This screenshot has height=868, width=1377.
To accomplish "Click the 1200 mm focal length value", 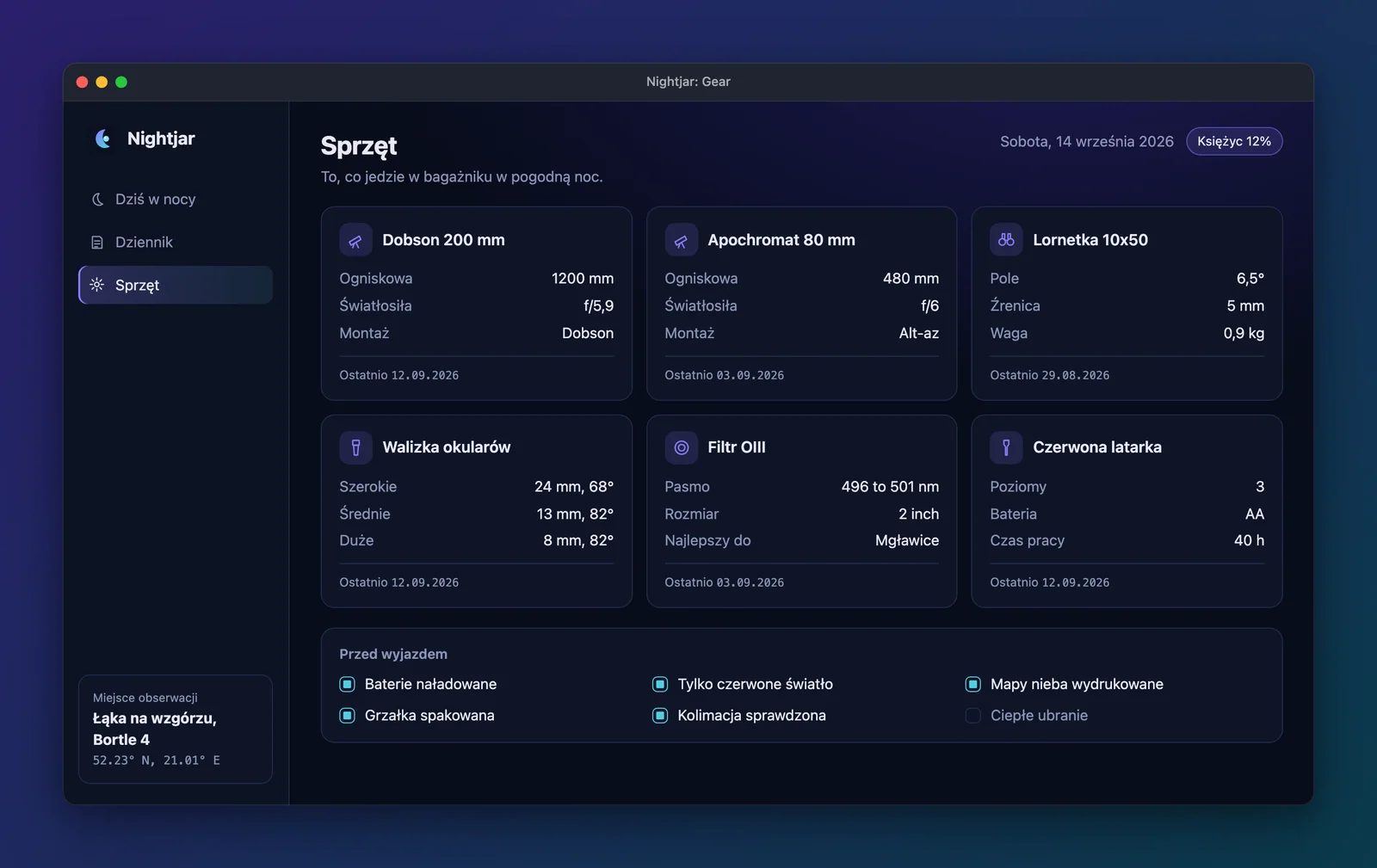I will coord(583,279).
